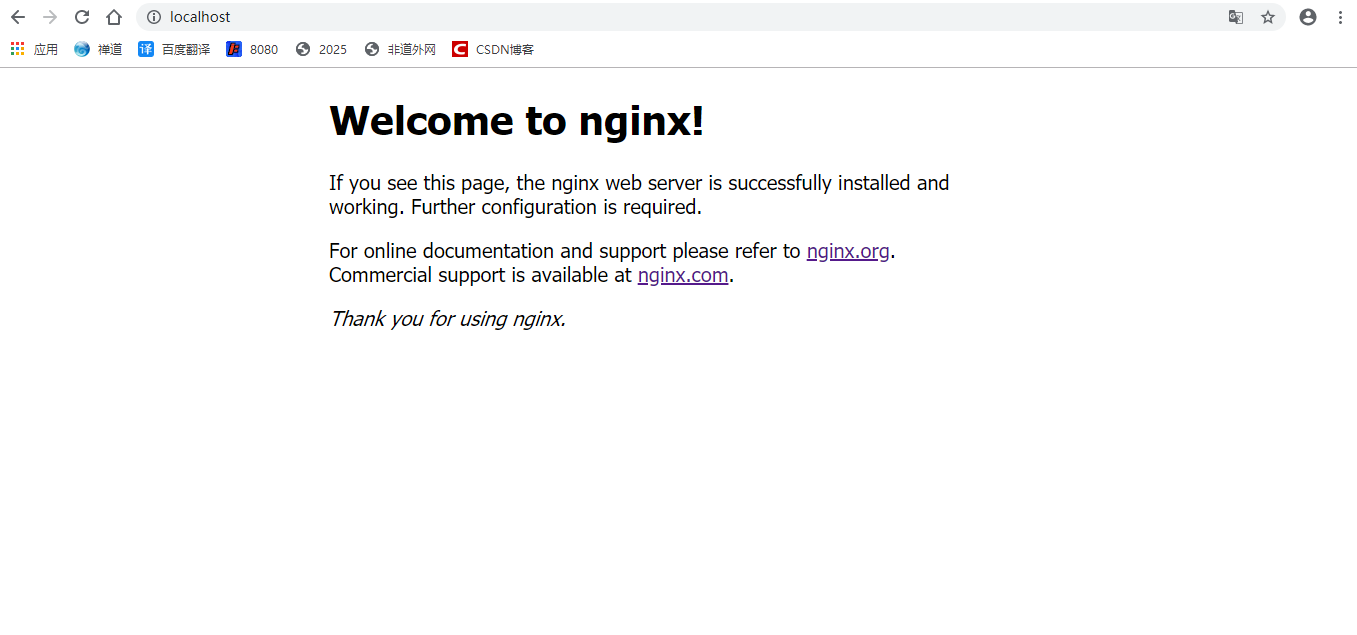Follow the nginx.org documentation link
Image resolution: width=1357 pixels, height=635 pixels.
(848, 251)
